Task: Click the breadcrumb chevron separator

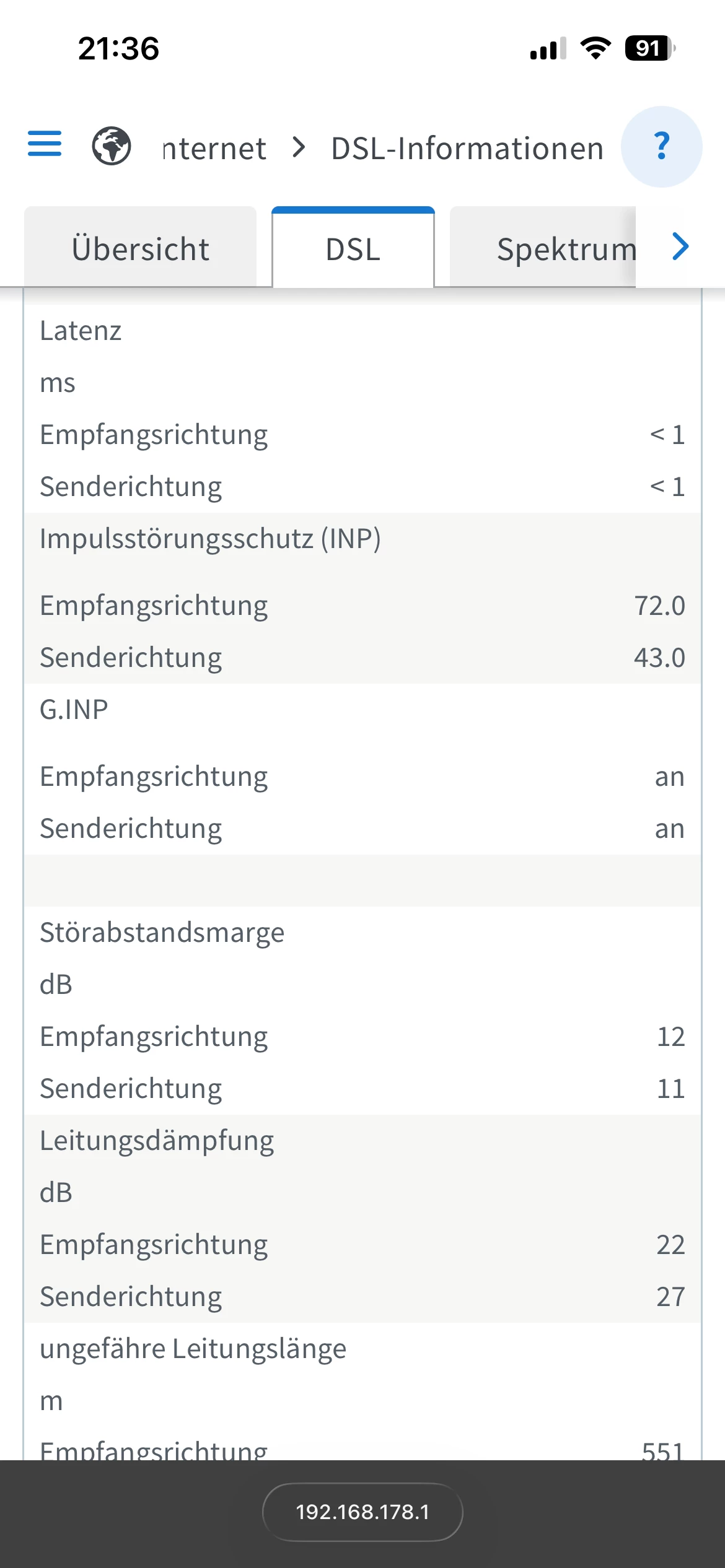Action: click(x=299, y=147)
